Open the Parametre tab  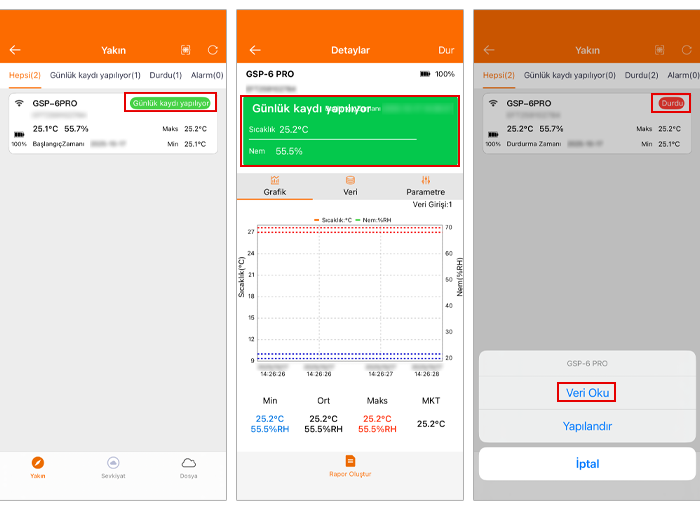tap(425, 186)
